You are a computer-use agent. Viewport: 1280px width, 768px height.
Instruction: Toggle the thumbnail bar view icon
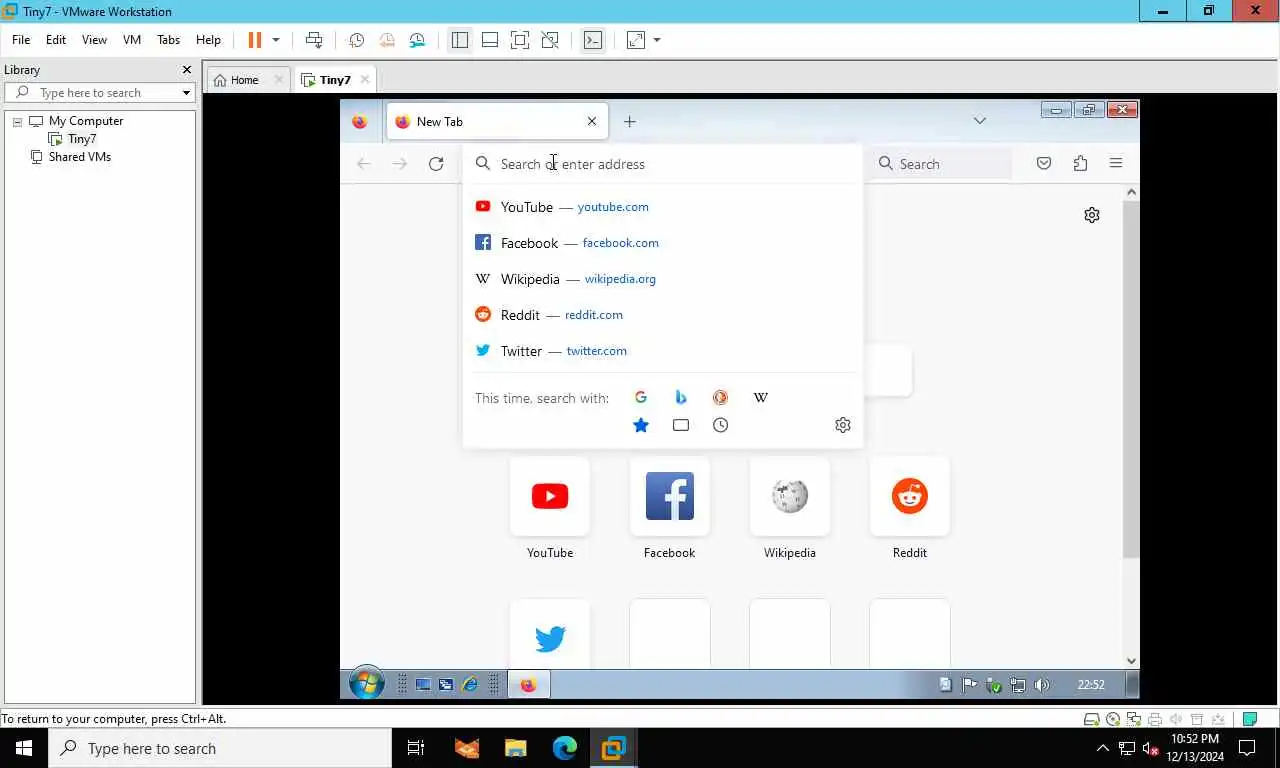coord(490,40)
